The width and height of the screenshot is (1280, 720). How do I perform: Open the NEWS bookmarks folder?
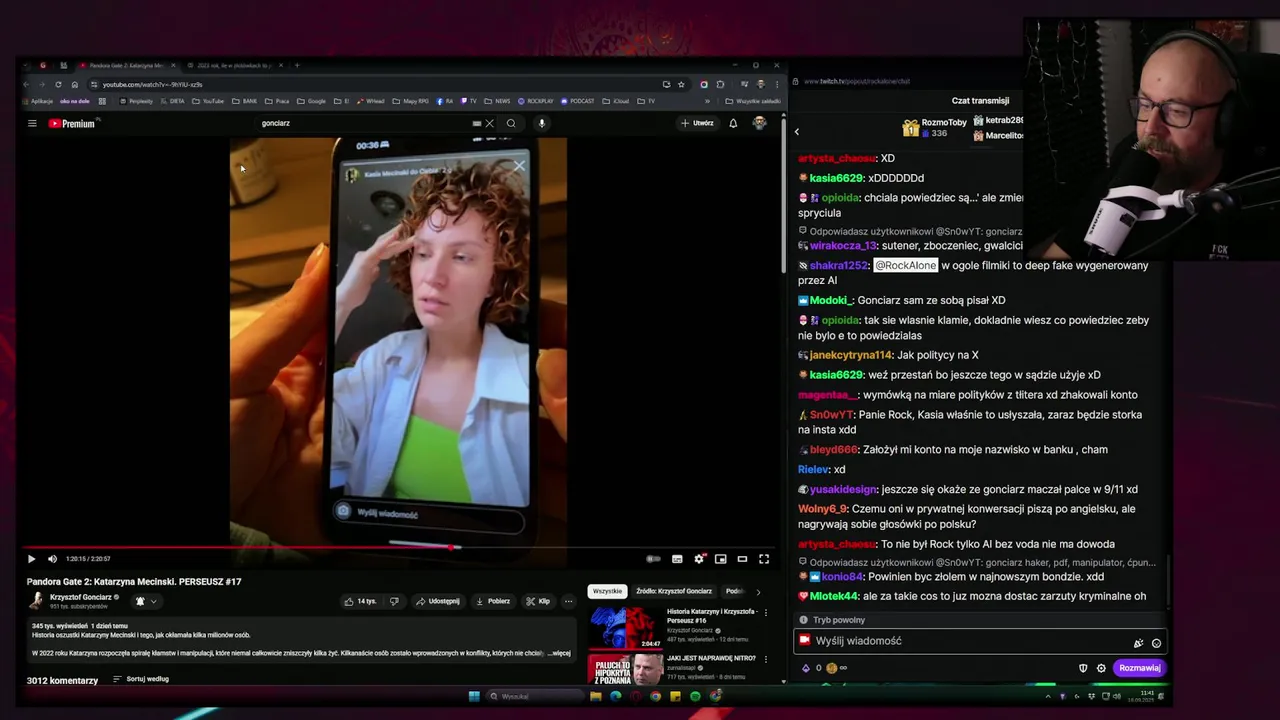click(497, 101)
